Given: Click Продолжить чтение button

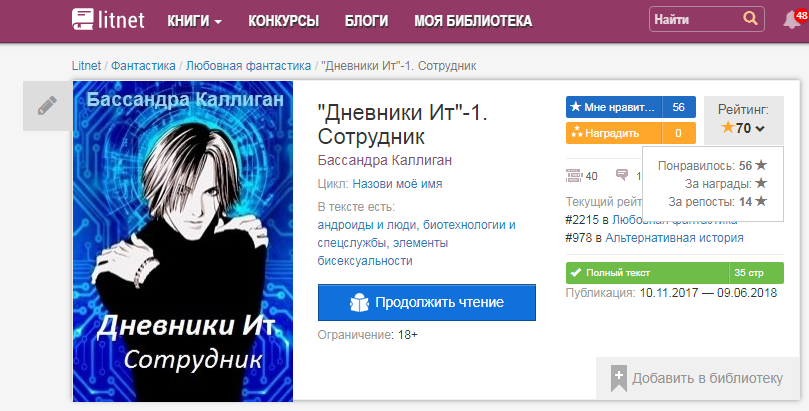Looking at the screenshot, I should [427, 302].
